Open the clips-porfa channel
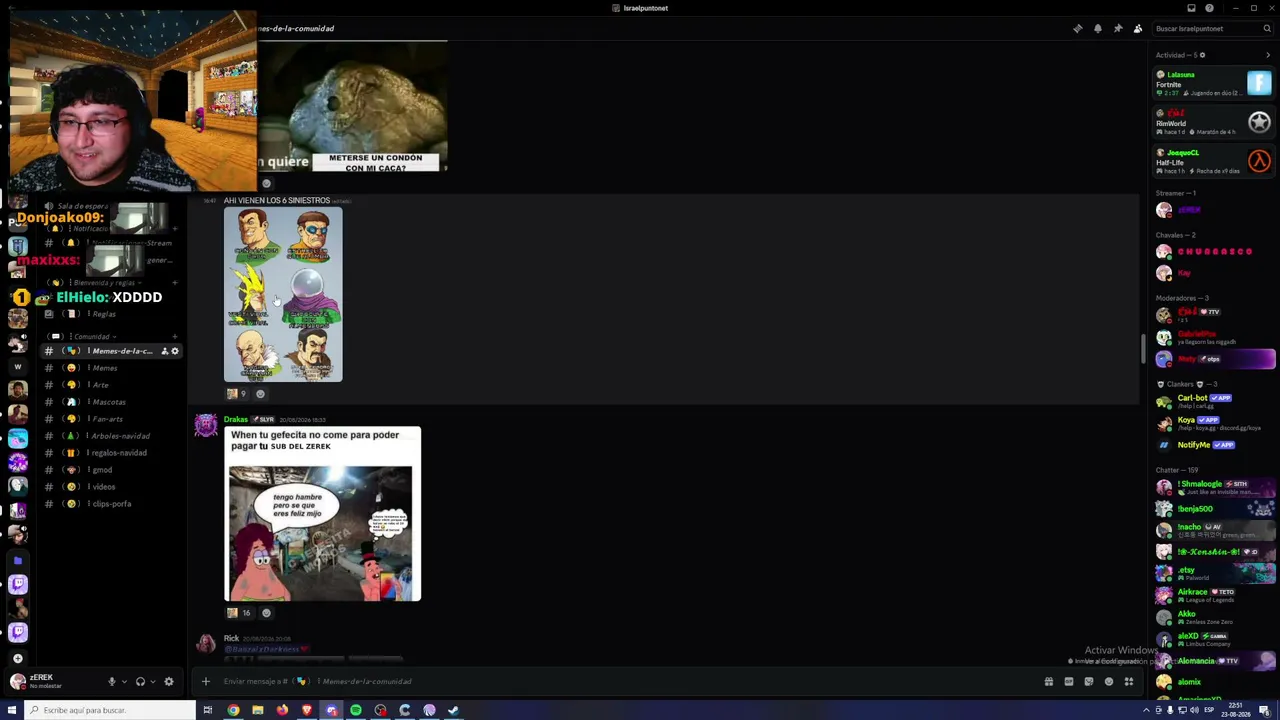This screenshot has width=1280, height=720. [x=112, y=504]
